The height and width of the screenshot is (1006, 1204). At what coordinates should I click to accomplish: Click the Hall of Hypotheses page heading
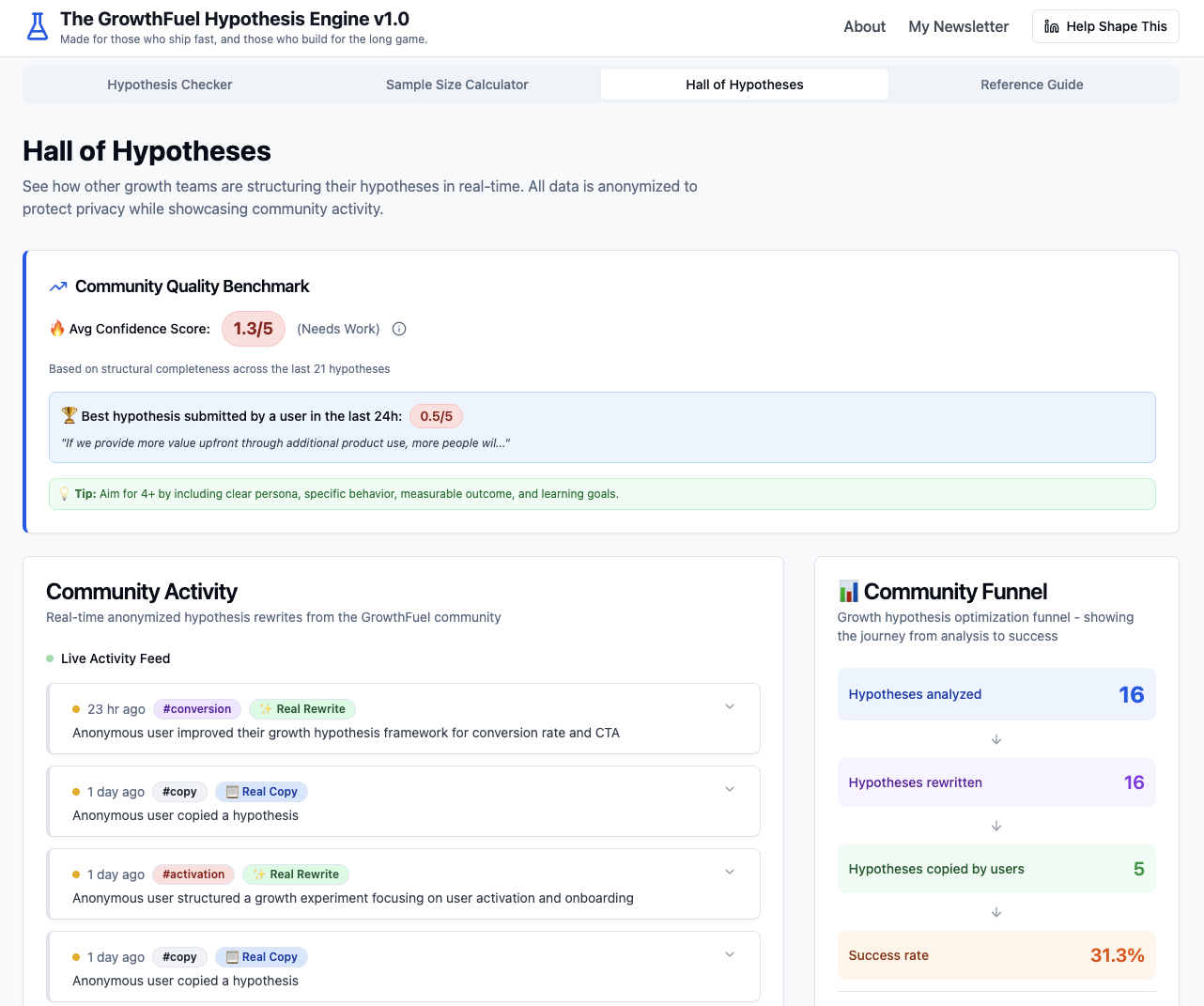(x=147, y=151)
